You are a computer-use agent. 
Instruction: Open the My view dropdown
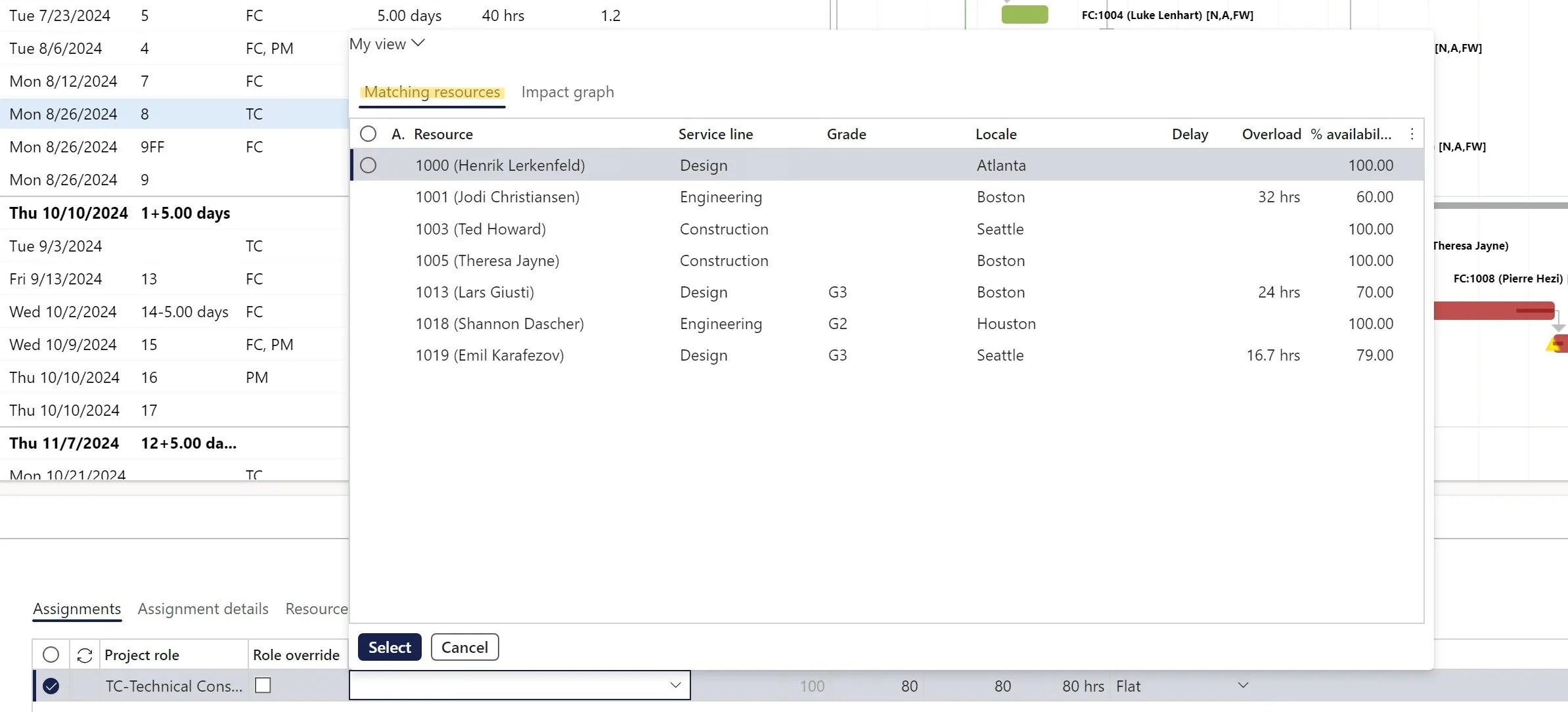[387, 43]
